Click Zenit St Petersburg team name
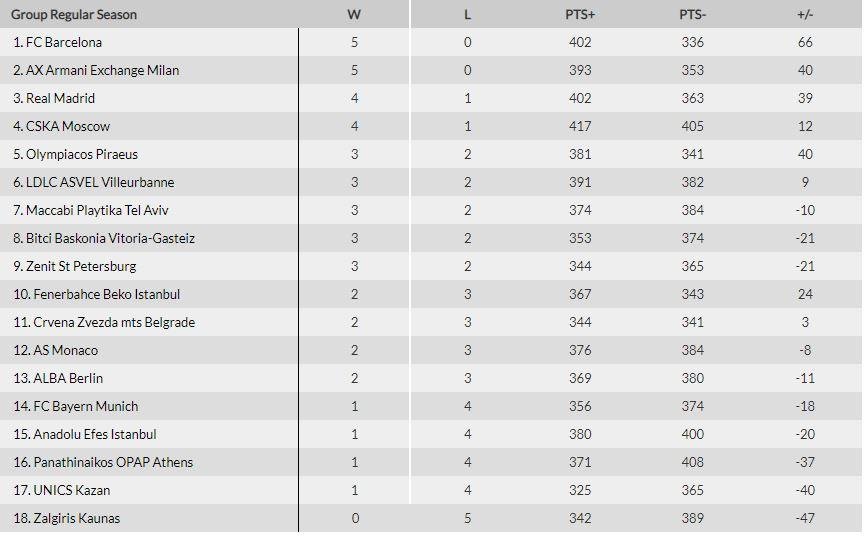The width and height of the screenshot is (864, 536). tap(81, 267)
